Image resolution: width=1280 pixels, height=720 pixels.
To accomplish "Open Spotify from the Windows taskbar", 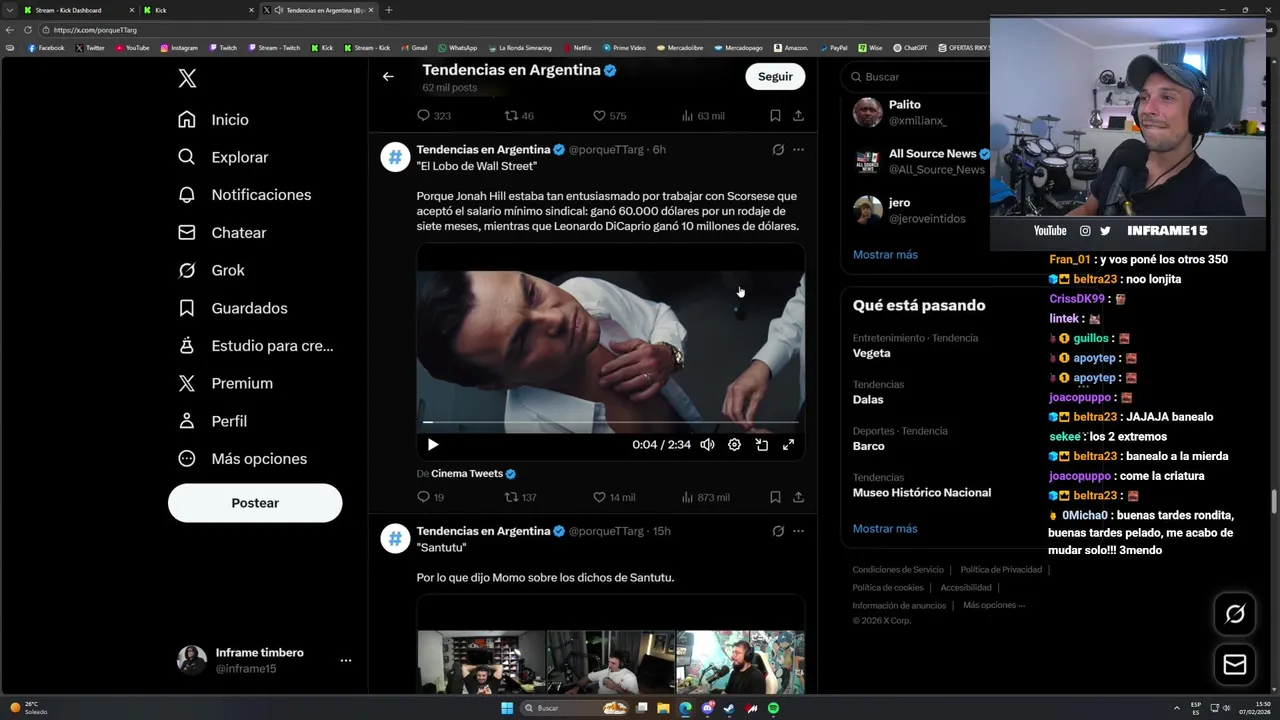I will coord(774,708).
